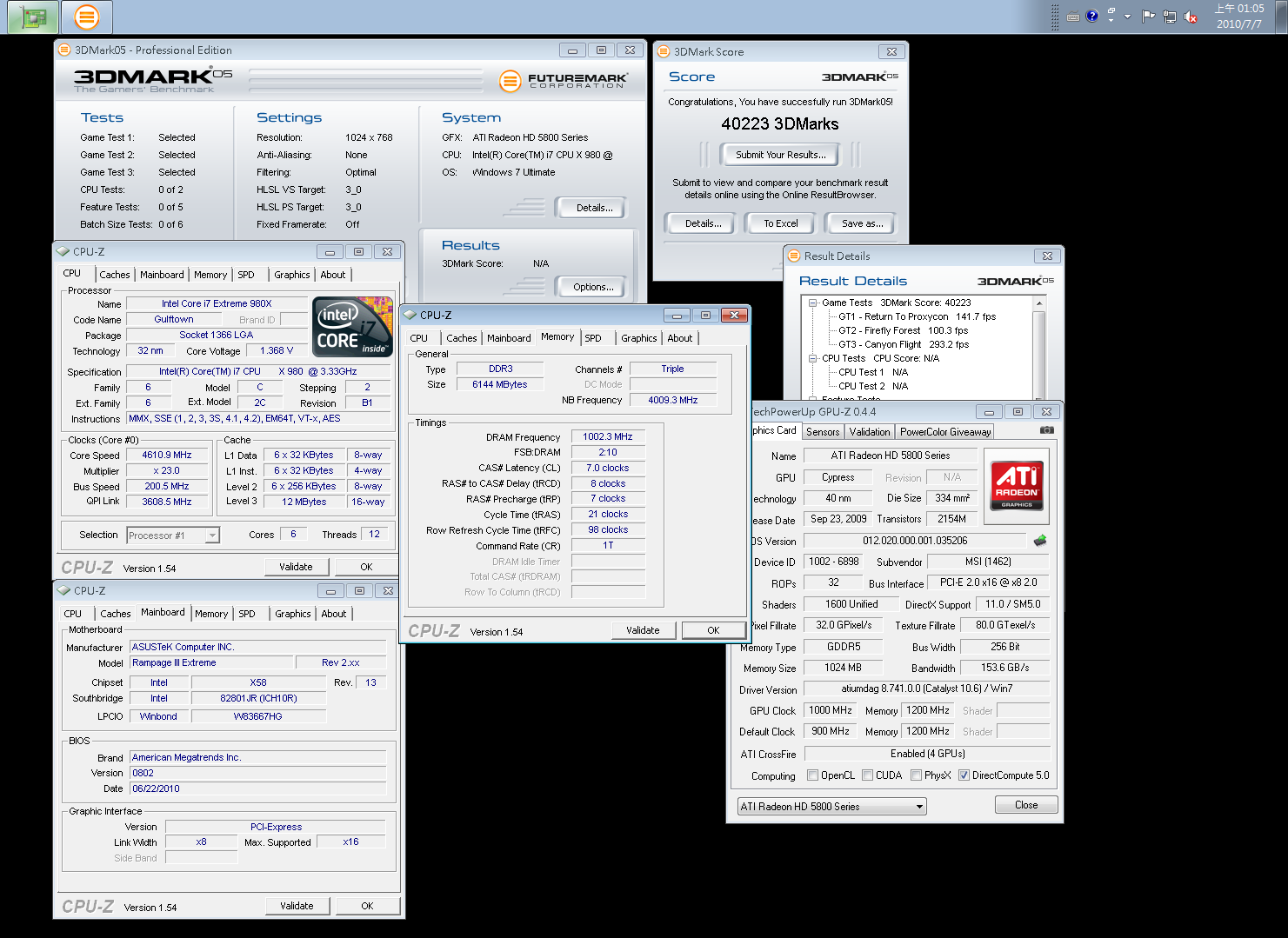Enable the OpenCL checkbox in GPU-Z

pyautogui.click(x=812, y=775)
